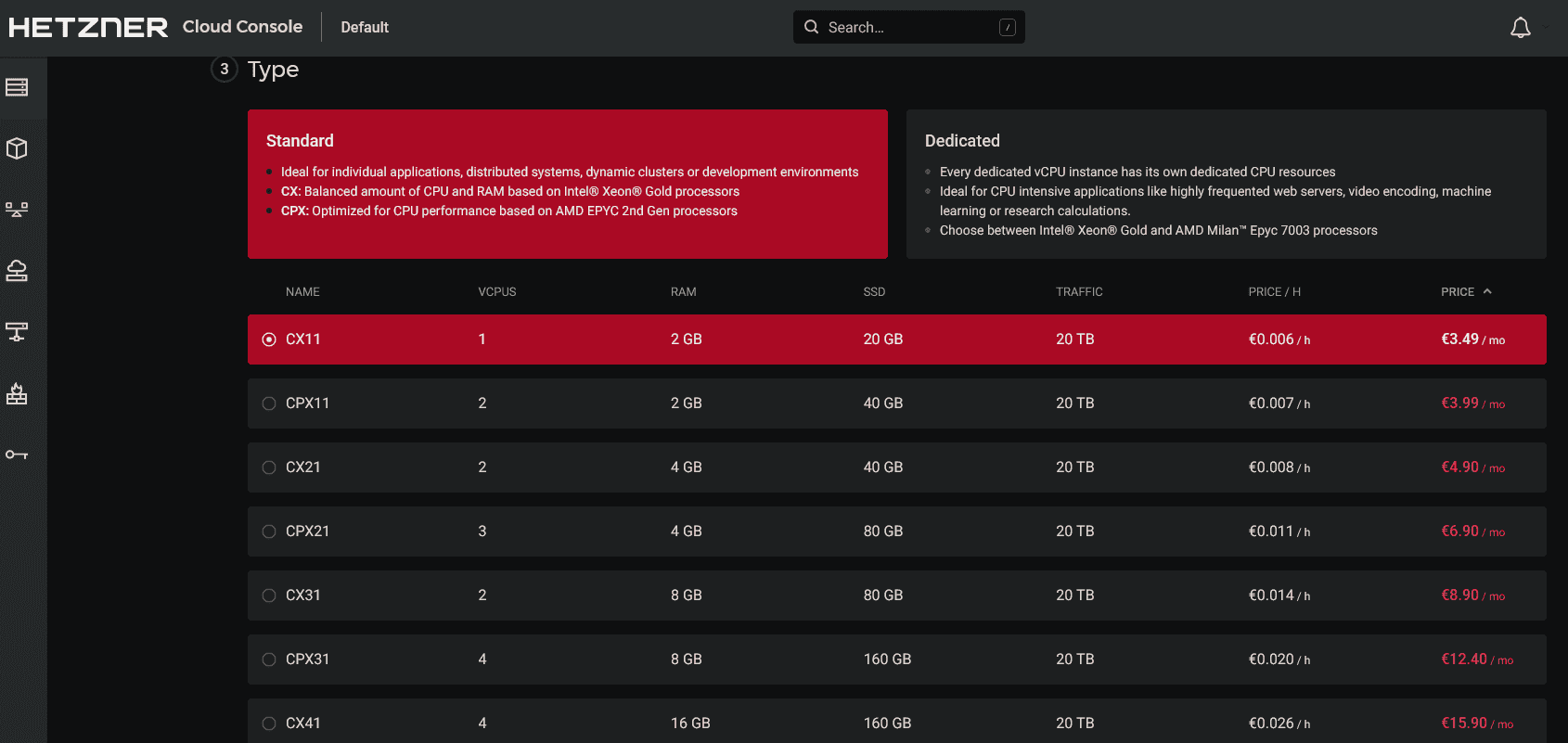
Task: Sort table by VCPUS column
Action: click(497, 291)
